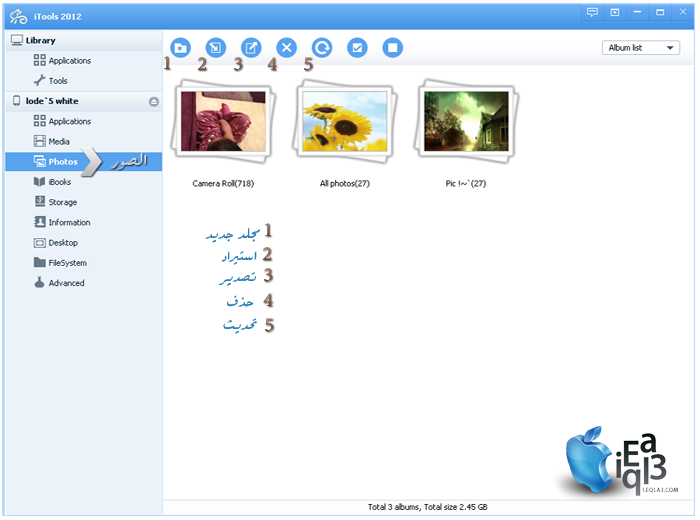Open the title bar dropdown menu icon
Image resolution: width=700 pixels, height=520 pixels.
click(x=615, y=12)
